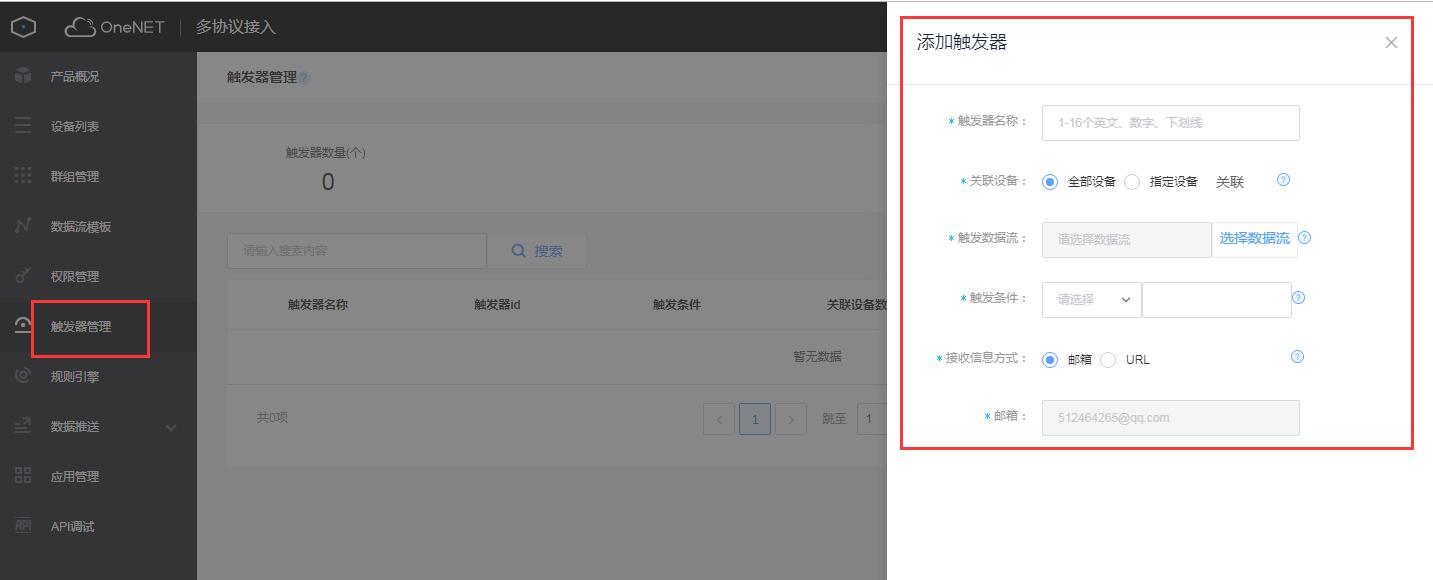Click the 权限管理 key icon
Viewport: 1433px width, 580px height.
[x=23, y=276]
